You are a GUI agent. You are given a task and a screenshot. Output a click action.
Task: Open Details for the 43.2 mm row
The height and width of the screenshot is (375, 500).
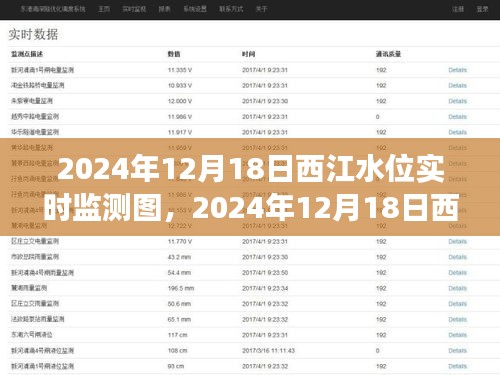click(457, 257)
